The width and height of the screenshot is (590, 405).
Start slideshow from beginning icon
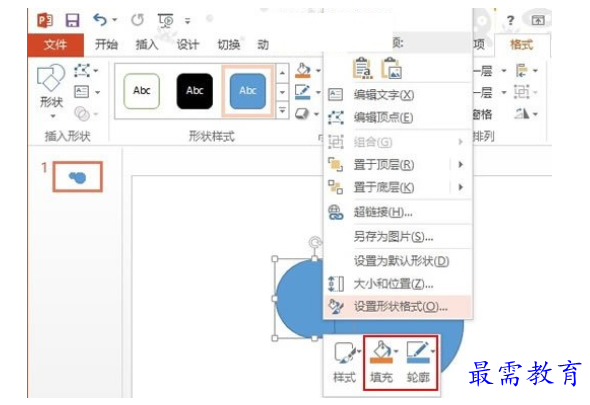pos(165,20)
